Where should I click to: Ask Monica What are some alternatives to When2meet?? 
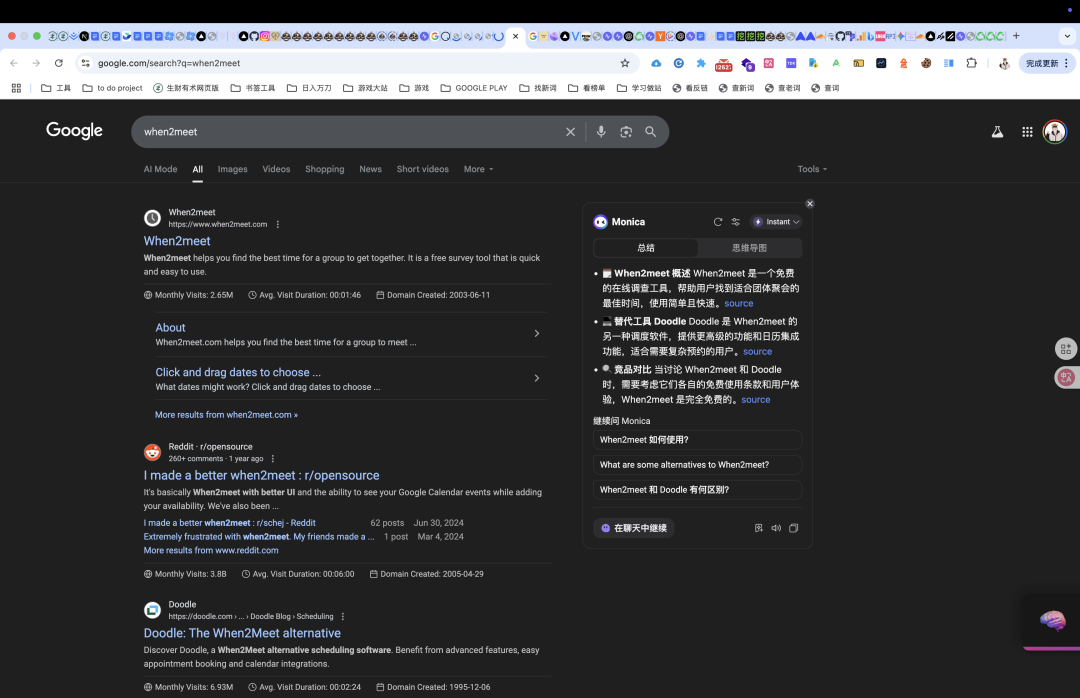[x=697, y=464]
